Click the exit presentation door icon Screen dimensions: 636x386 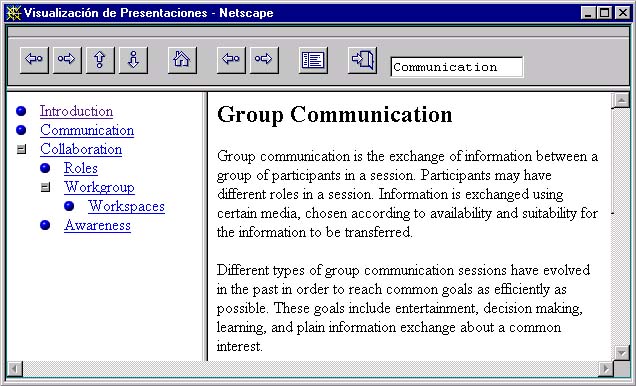362,60
